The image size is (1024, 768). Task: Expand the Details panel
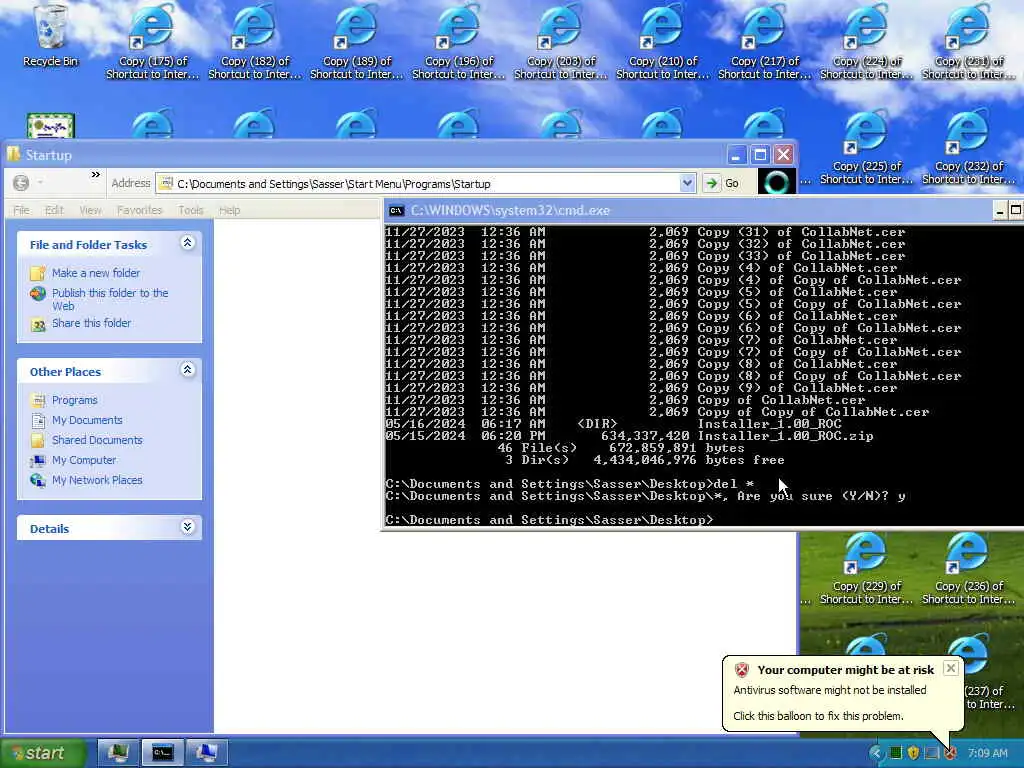click(187, 527)
